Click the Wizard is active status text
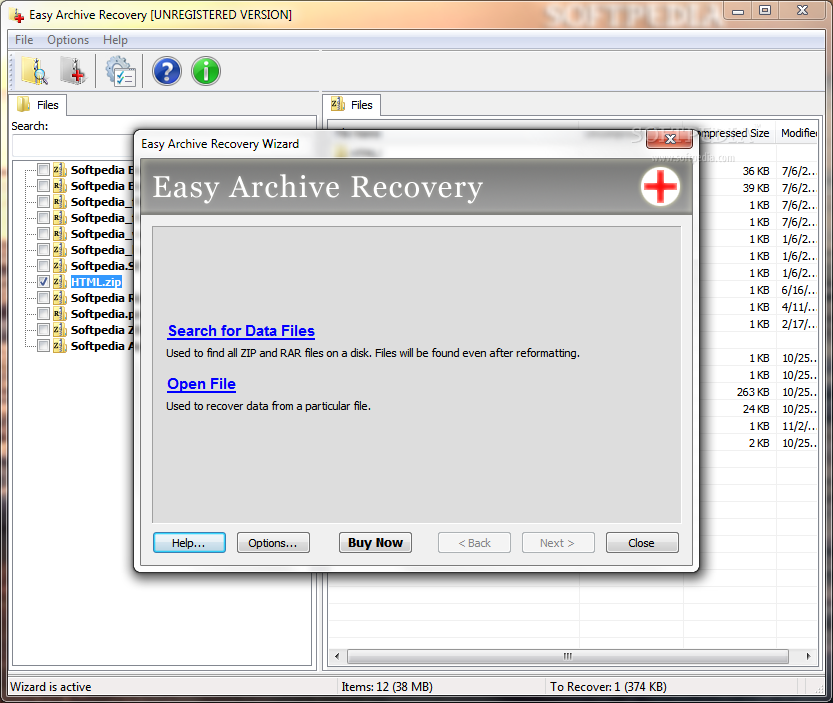833x703 pixels. click(51, 687)
